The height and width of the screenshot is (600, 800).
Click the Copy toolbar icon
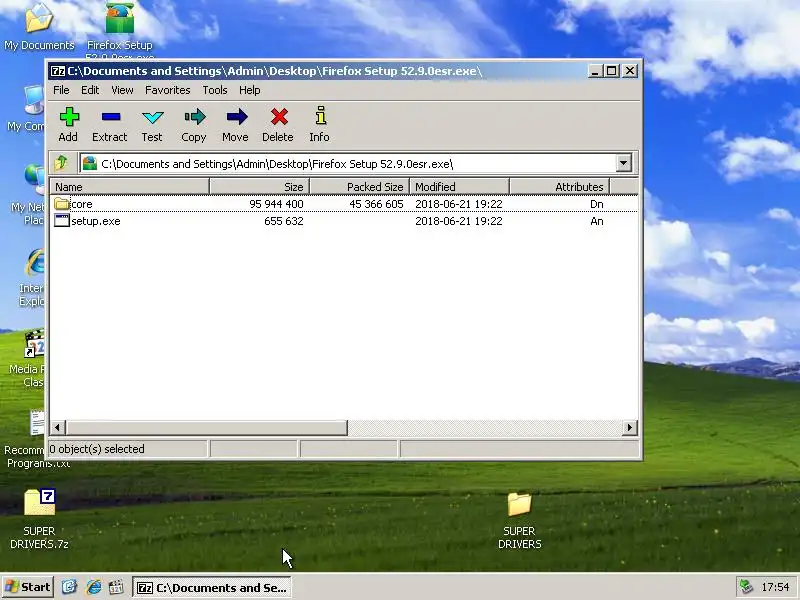point(194,117)
